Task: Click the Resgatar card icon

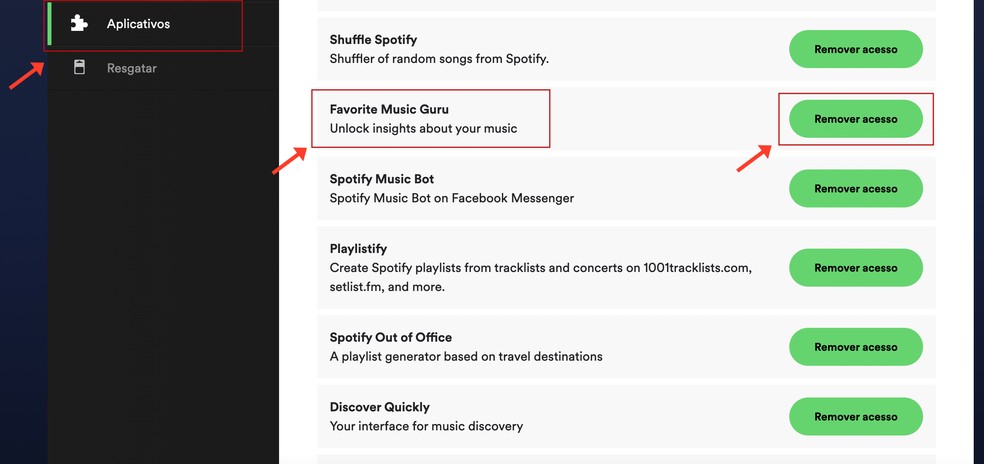Action: [x=79, y=68]
